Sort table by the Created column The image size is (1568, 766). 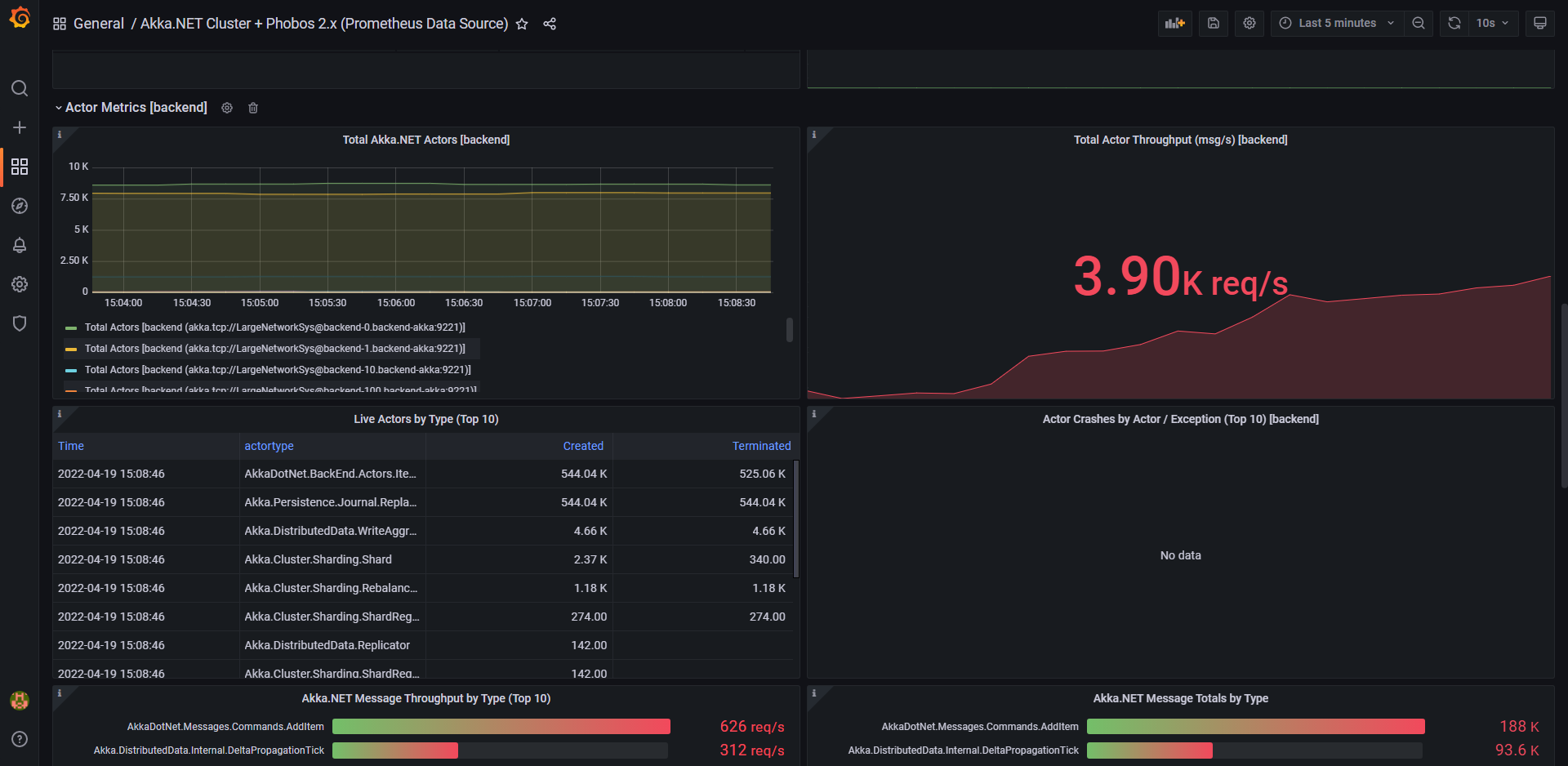(x=582, y=446)
